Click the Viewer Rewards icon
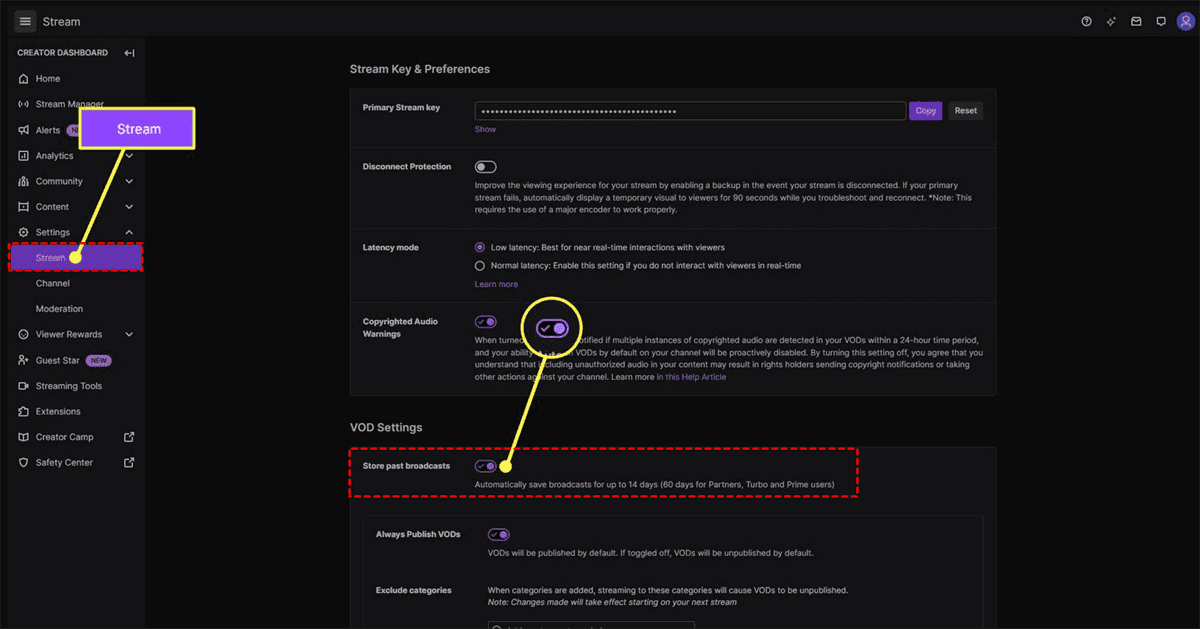This screenshot has height=629, width=1200. [24, 335]
